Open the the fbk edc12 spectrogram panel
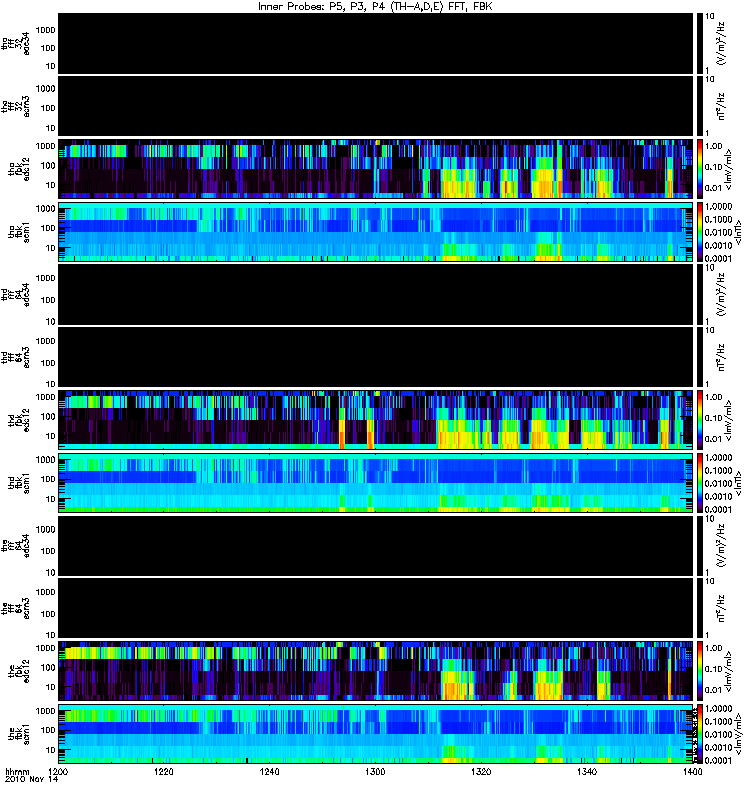 coord(376,671)
